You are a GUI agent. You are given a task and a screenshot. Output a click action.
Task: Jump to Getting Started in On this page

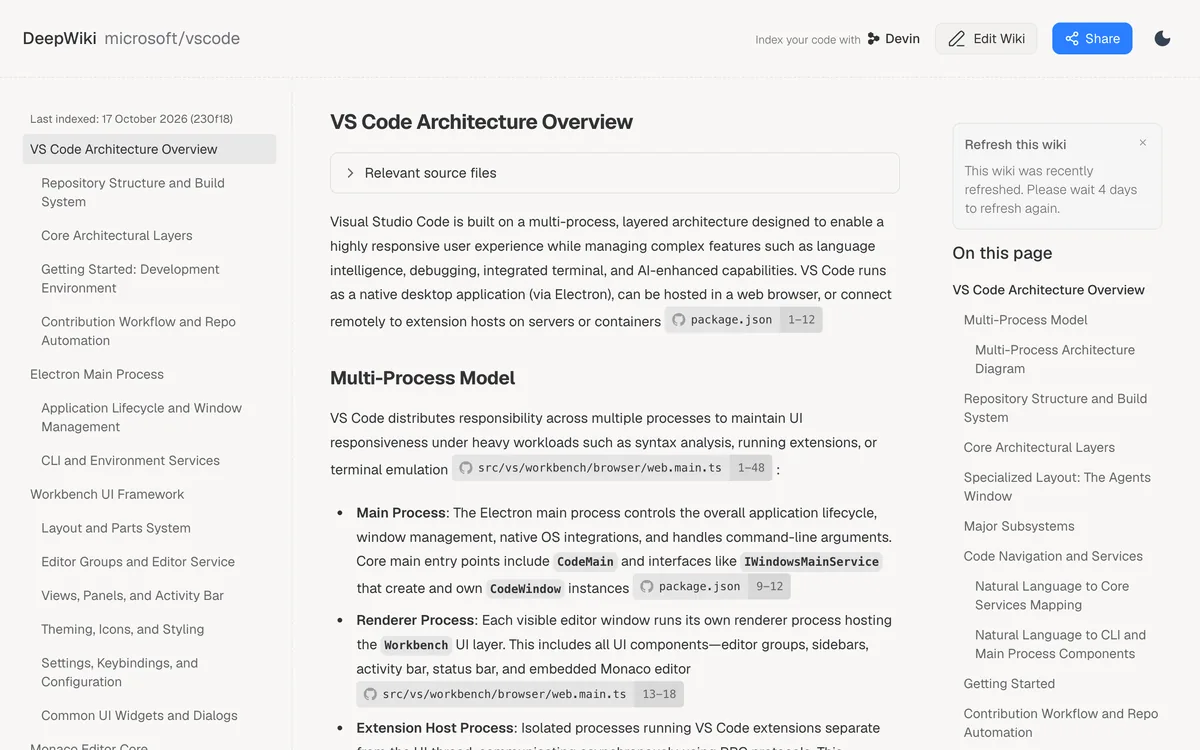point(1009,684)
